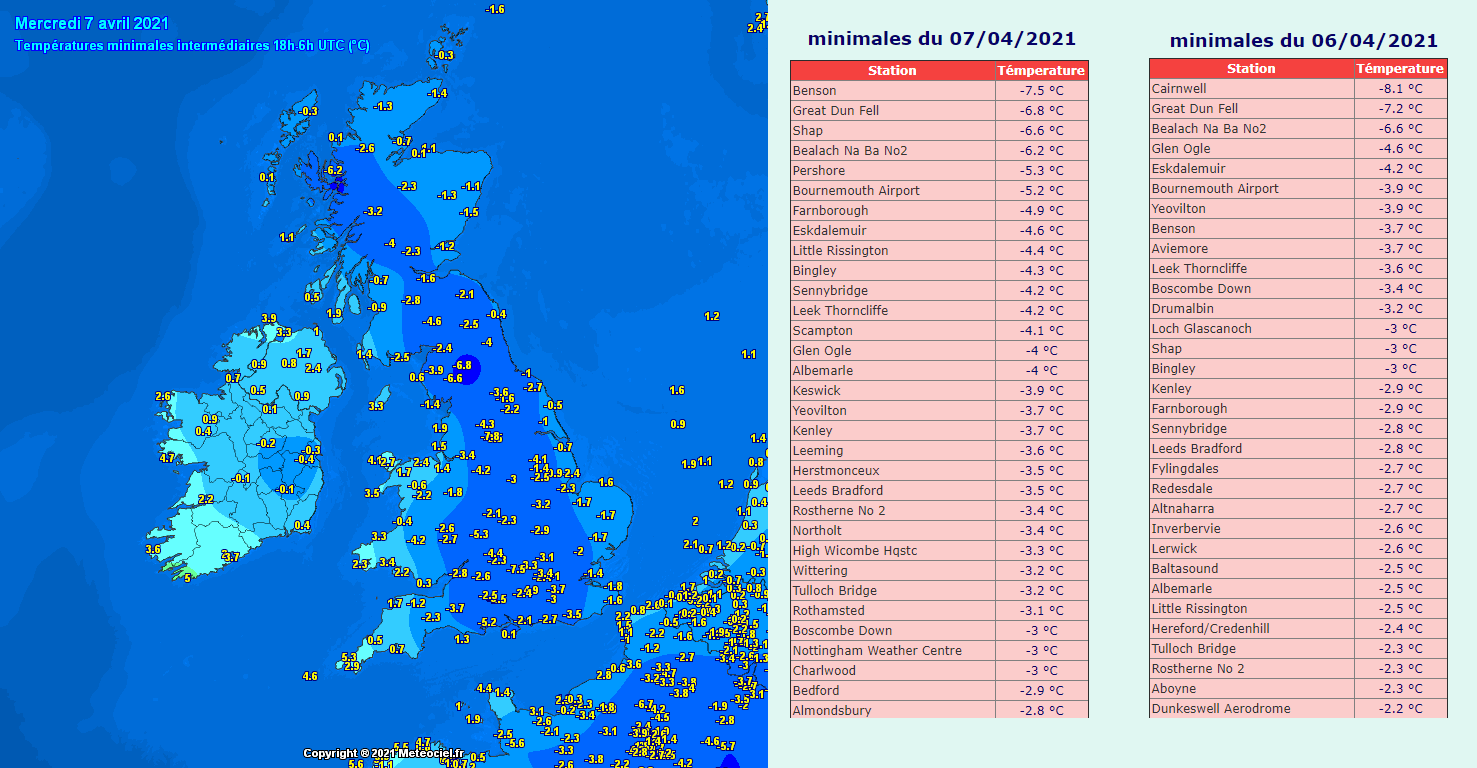1477x768 pixels.
Task: Click the 'Copyright © 2021 Meteociel.fr' text on the map
Action: coord(384,753)
